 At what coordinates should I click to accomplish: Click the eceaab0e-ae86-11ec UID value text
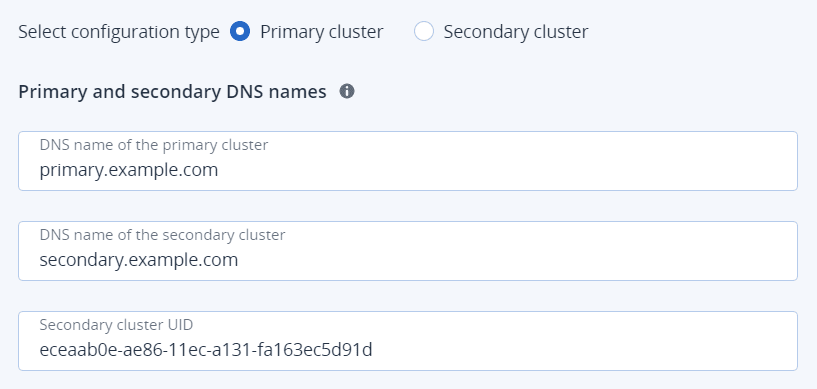[x=206, y=349]
